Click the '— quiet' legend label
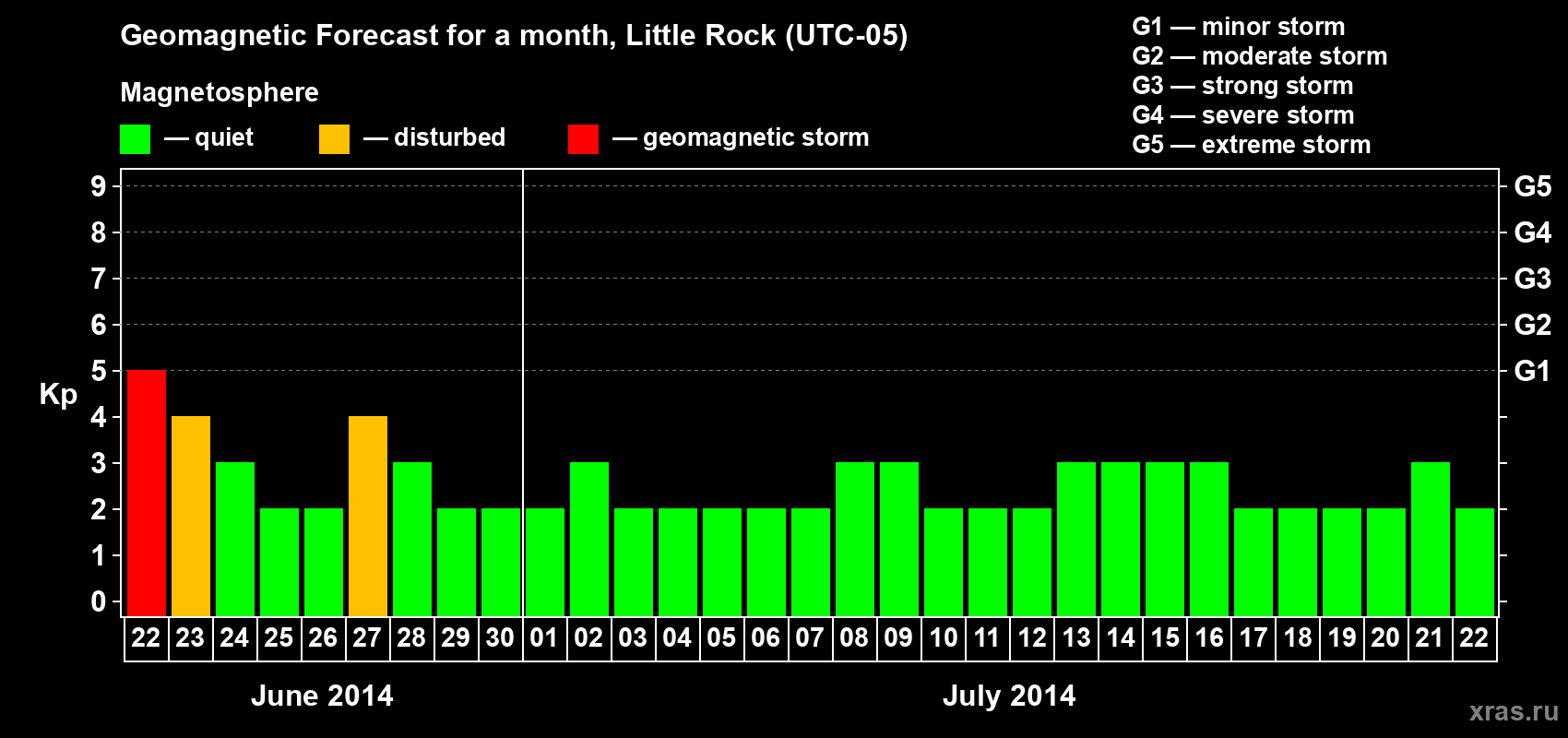The height and width of the screenshot is (738, 1568). coord(208,137)
